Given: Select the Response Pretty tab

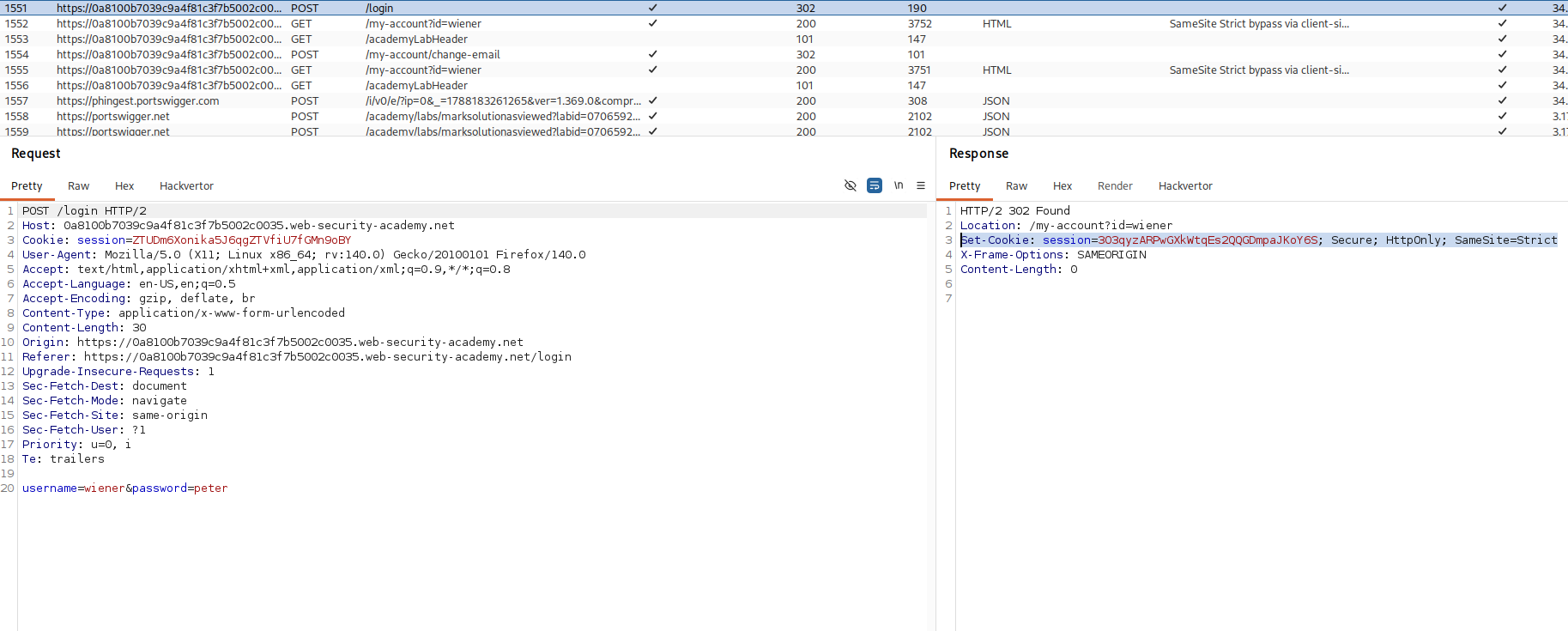Looking at the screenshot, I should click(965, 186).
